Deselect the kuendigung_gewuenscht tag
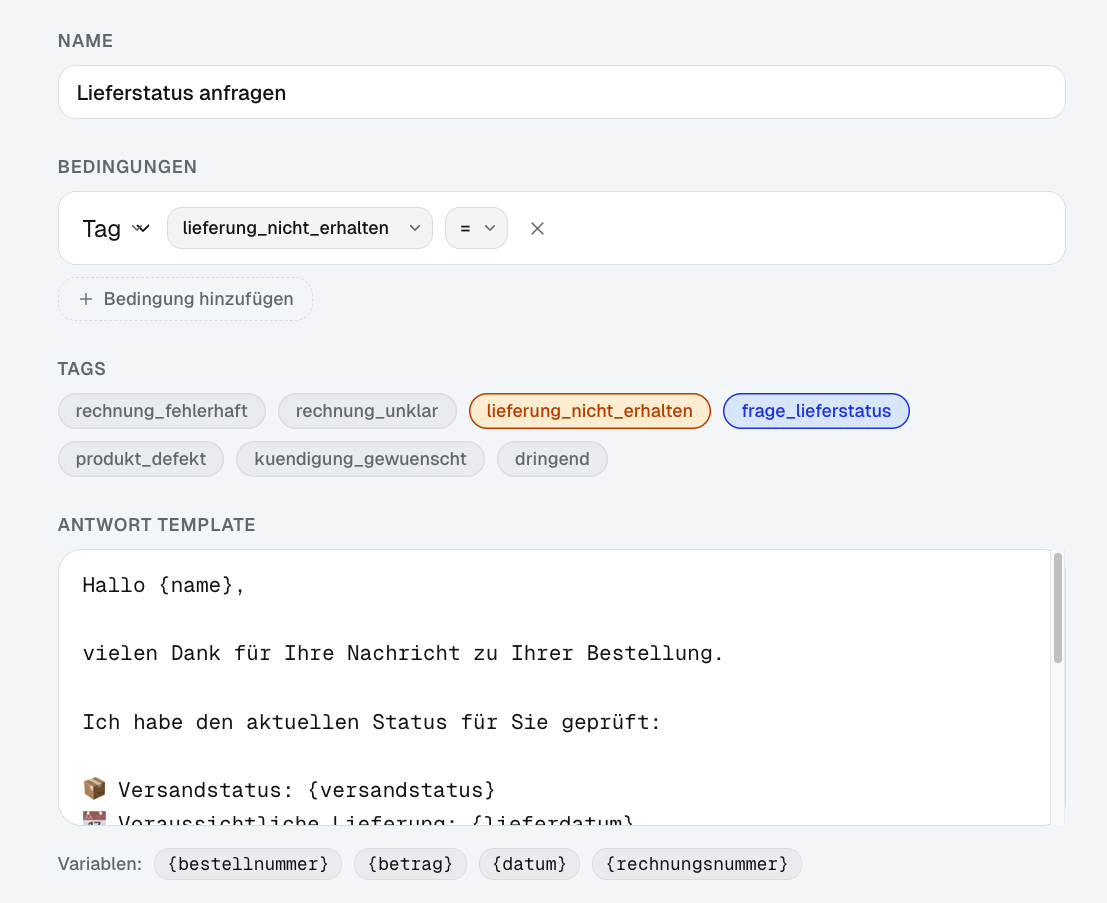This screenshot has height=903, width=1107. [359, 459]
